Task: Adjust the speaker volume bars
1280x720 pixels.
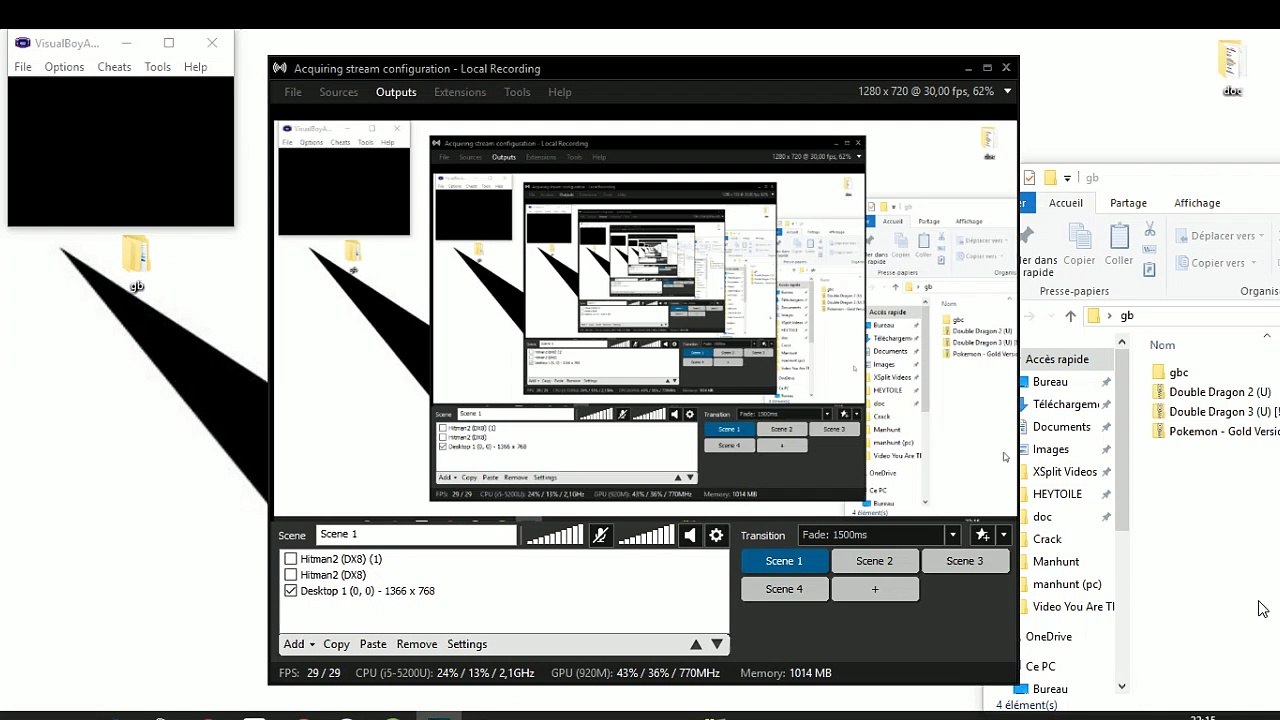Action: tap(646, 536)
